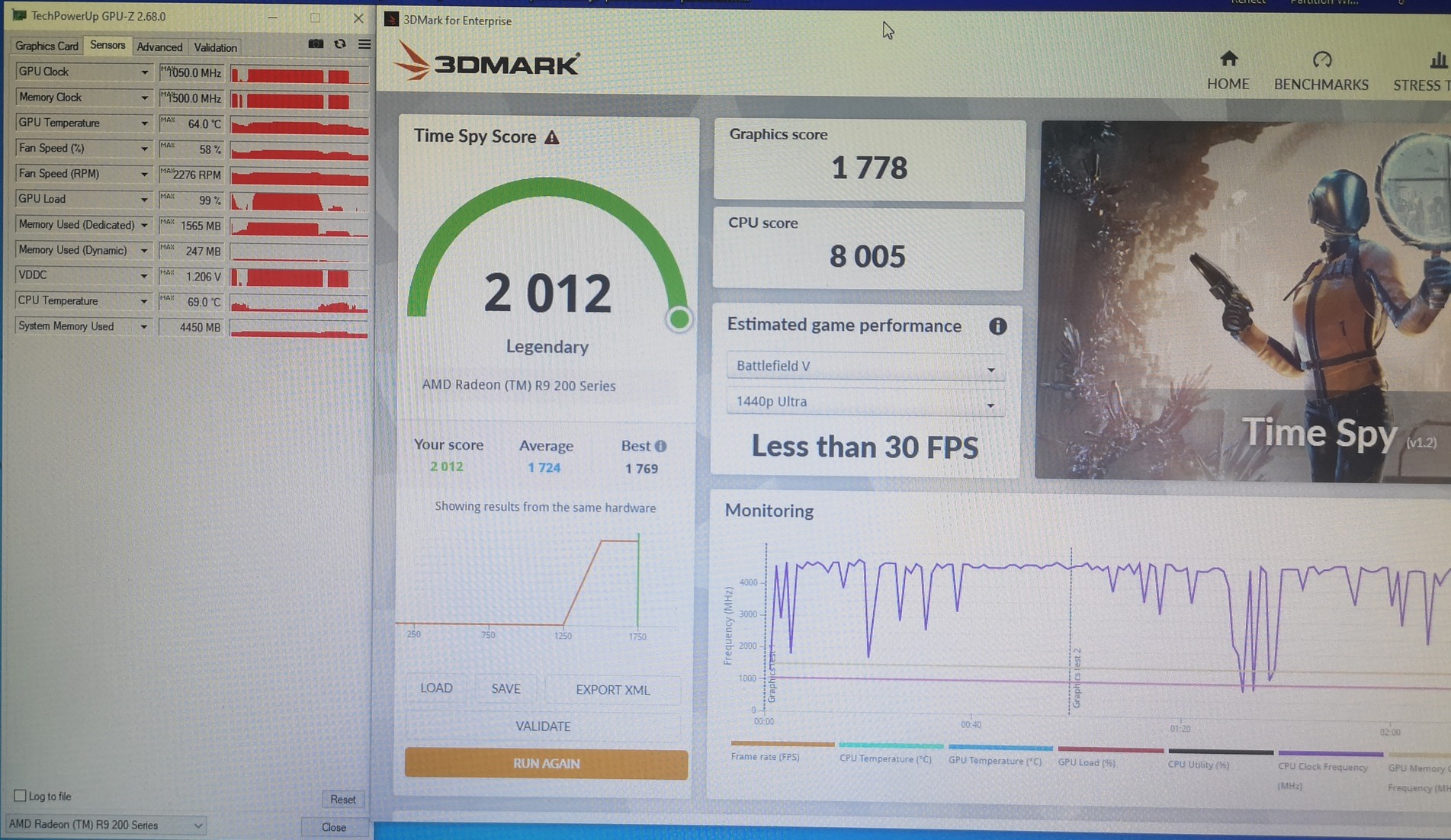Open the Stress Tests section in 3DMark
1451x840 pixels.
pyautogui.click(x=1423, y=71)
